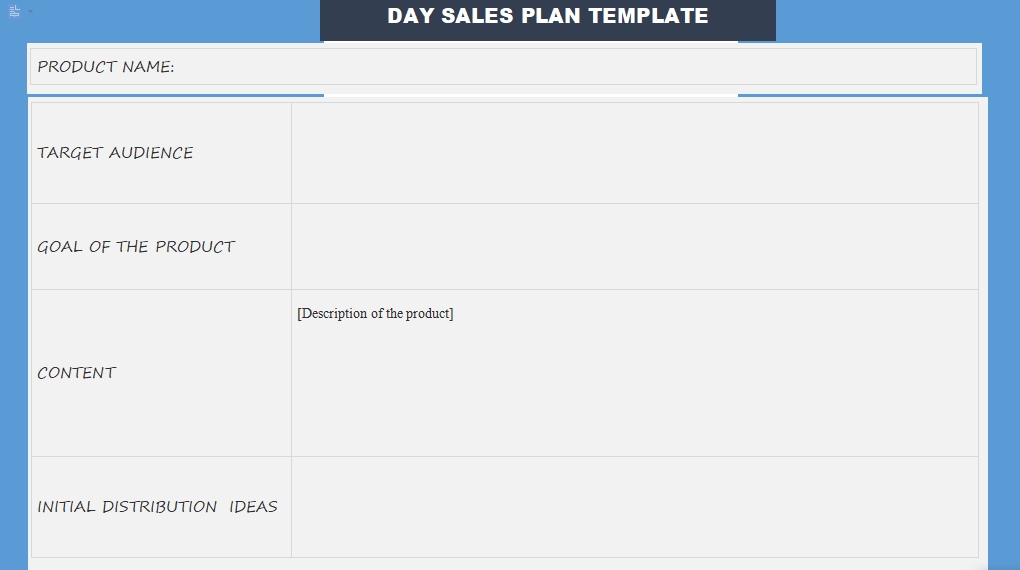The height and width of the screenshot is (570, 1020).
Task: Click the word "TEMPLATE" in the title banner
Action: point(648,16)
